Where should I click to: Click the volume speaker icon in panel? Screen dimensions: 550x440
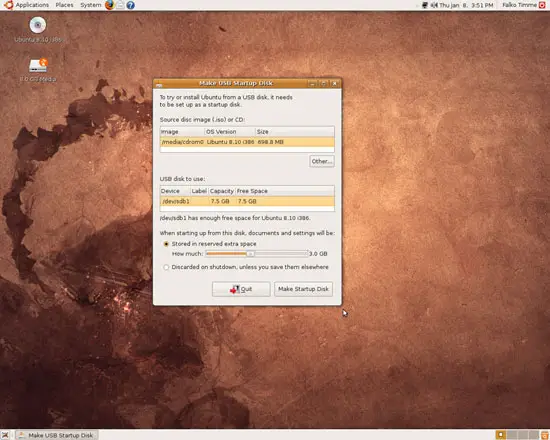[x=434, y=5]
